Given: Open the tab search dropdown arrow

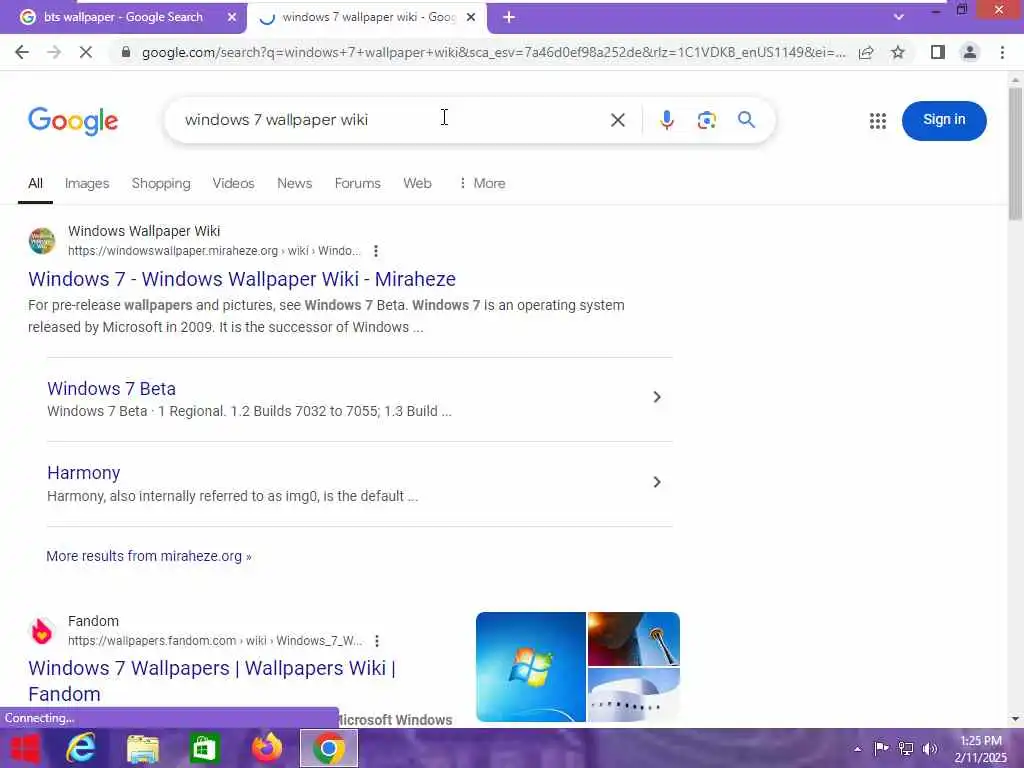Looking at the screenshot, I should tap(899, 17).
